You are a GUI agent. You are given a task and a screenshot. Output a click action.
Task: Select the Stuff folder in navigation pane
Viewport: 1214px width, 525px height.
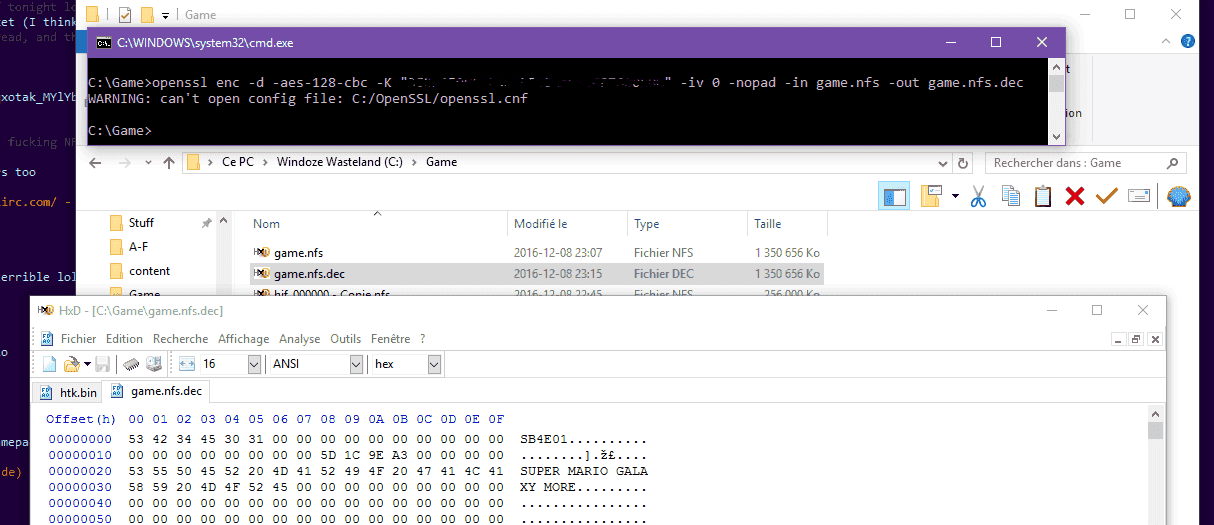141,223
